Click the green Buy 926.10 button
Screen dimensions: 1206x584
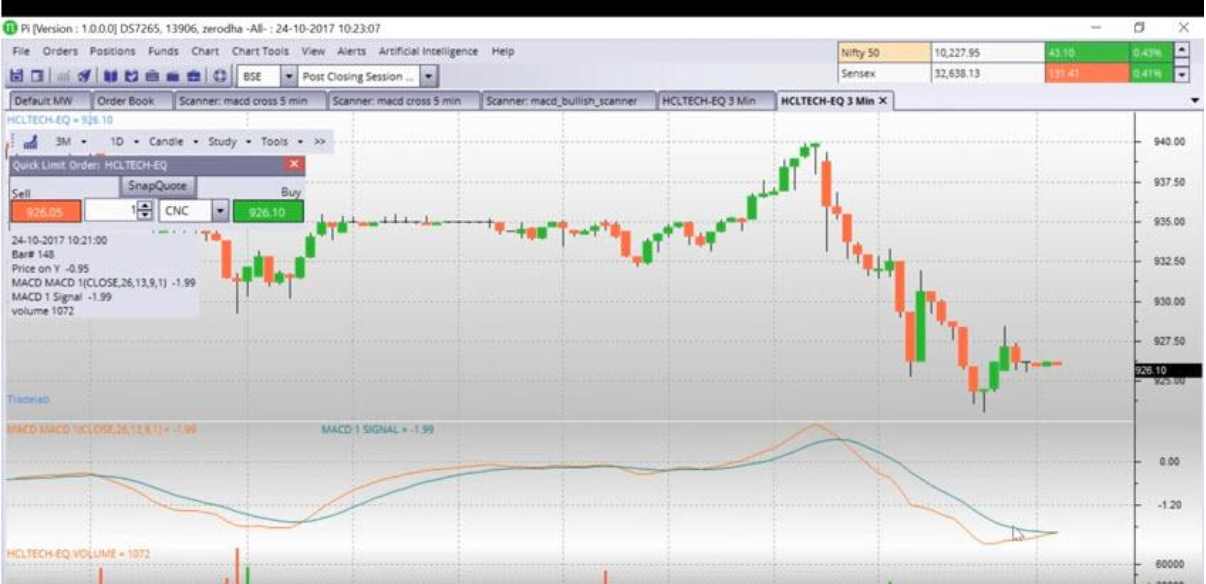267,212
